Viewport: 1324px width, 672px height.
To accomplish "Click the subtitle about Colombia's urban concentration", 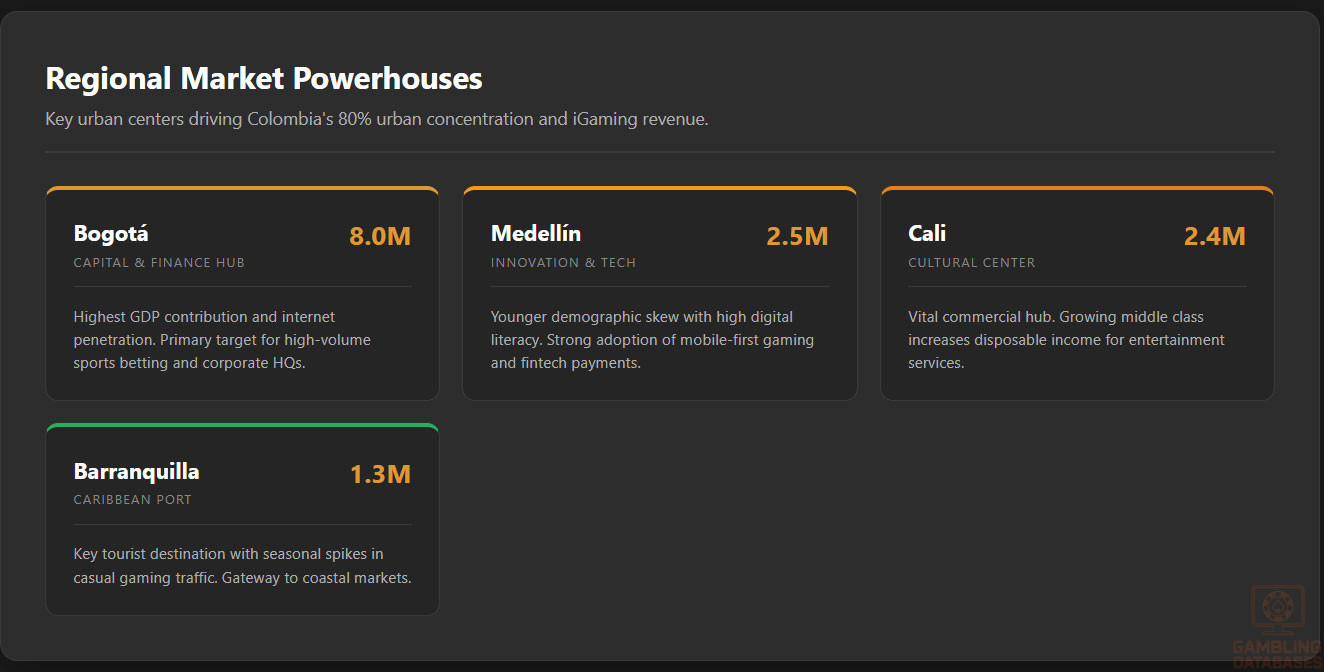I will (376, 120).
